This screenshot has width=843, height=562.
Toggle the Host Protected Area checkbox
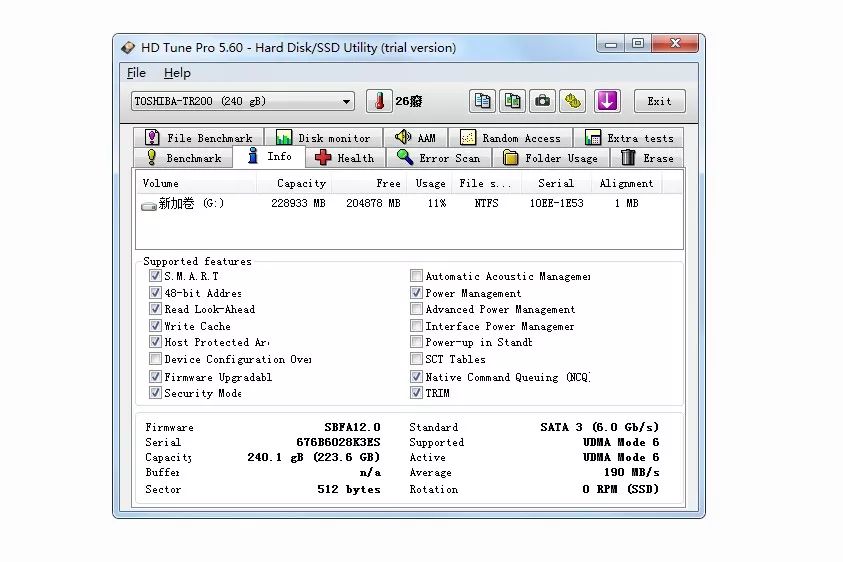[x=155, y=342]
